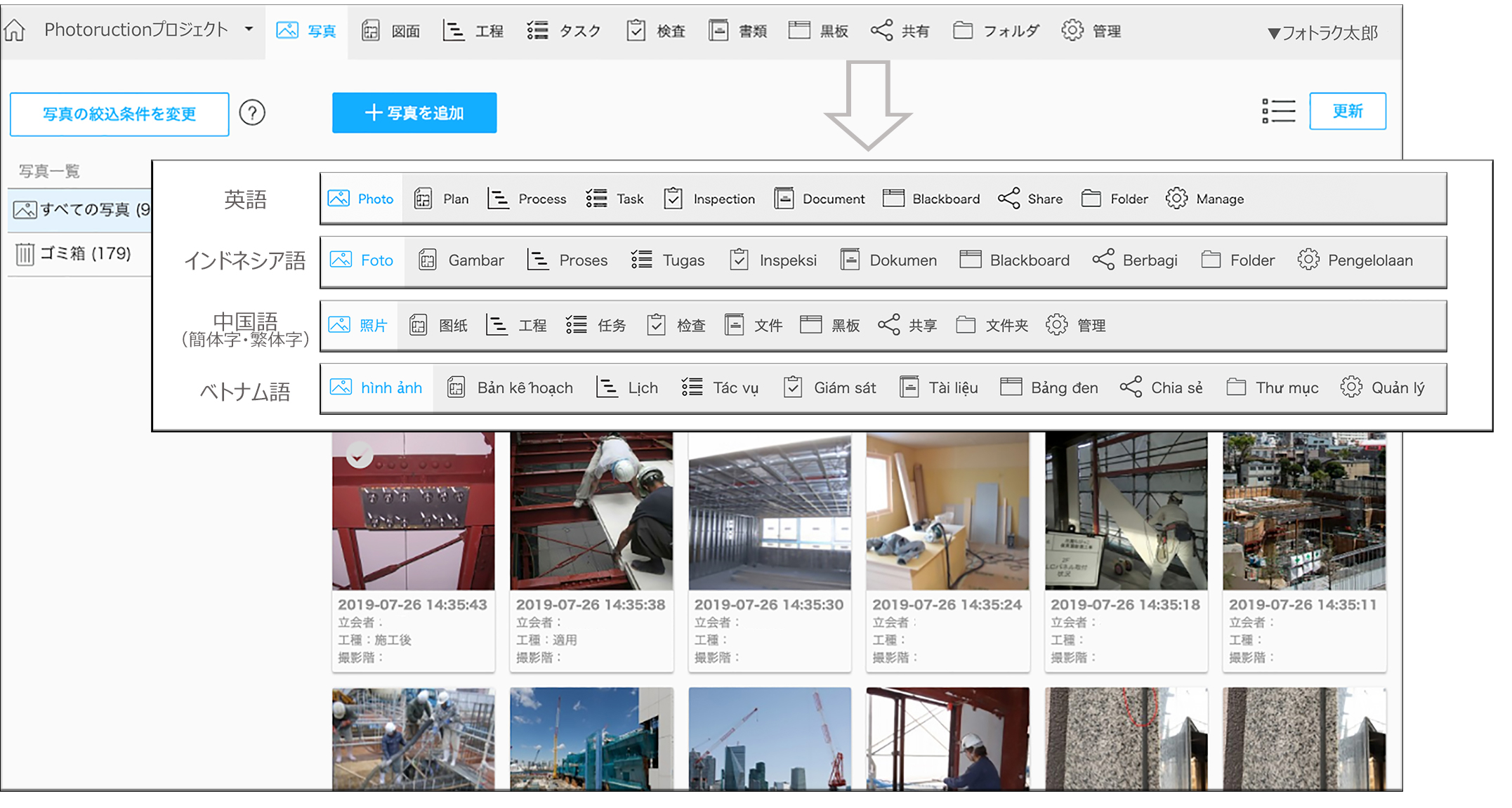Open the 書類 tab
The height and width of the screenshot is (808, 1512).
[737, 31]
